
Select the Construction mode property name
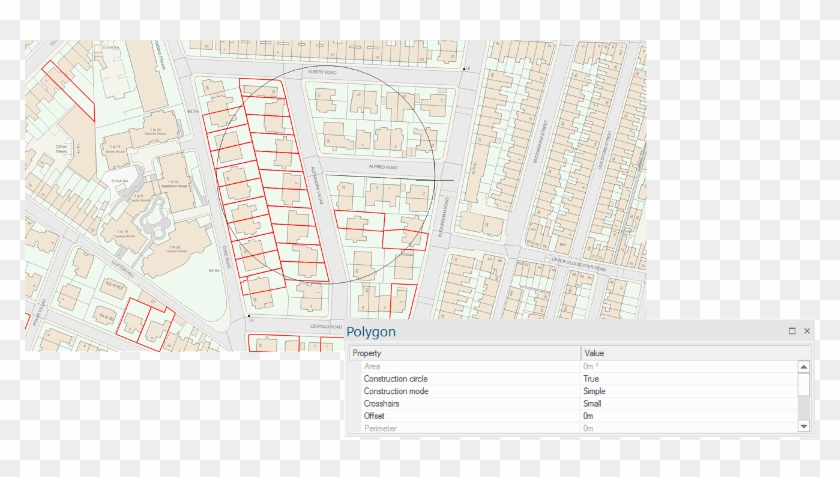coord(396,391)
